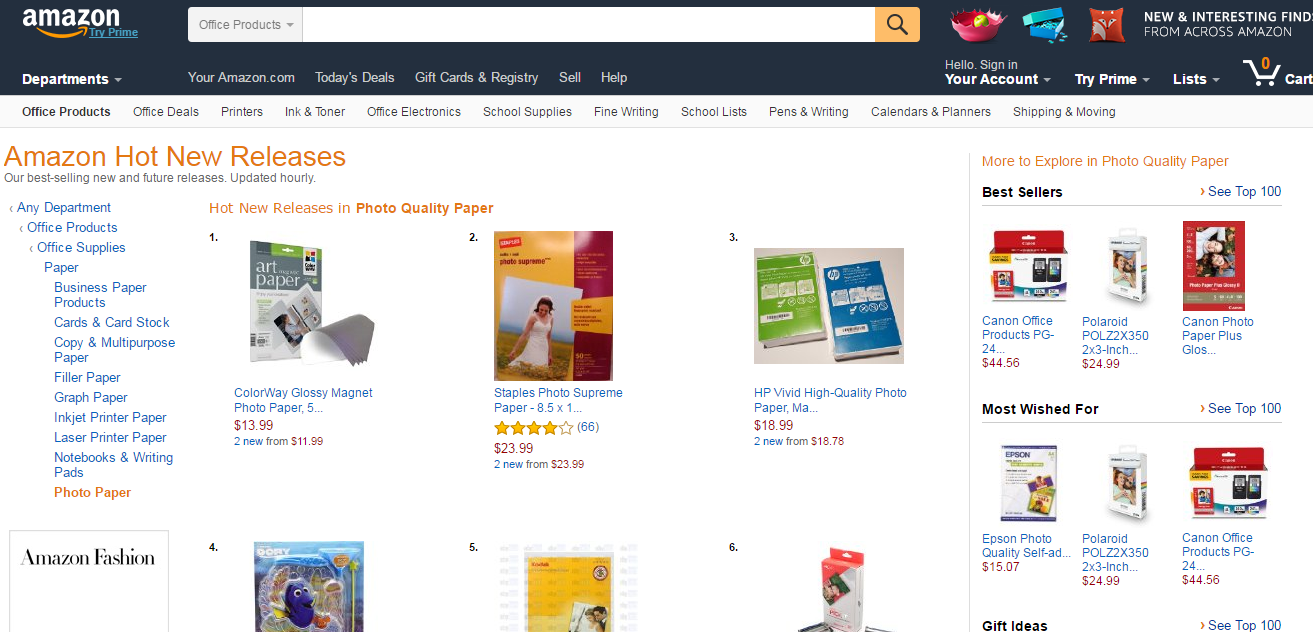Click the blue gift box banner icon
This screenshot has width=1313, height=632.
pyautogui.click(x=1046, y=25)
